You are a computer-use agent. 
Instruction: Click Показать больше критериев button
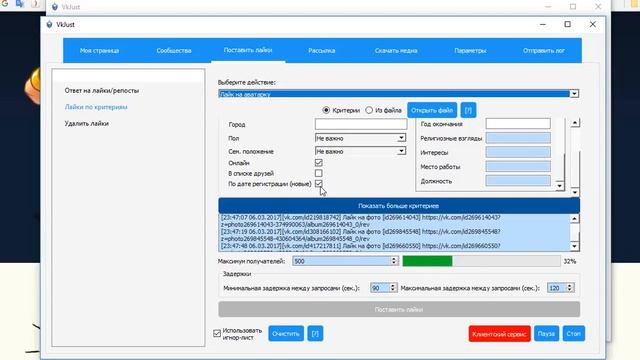tap(399, 206)
